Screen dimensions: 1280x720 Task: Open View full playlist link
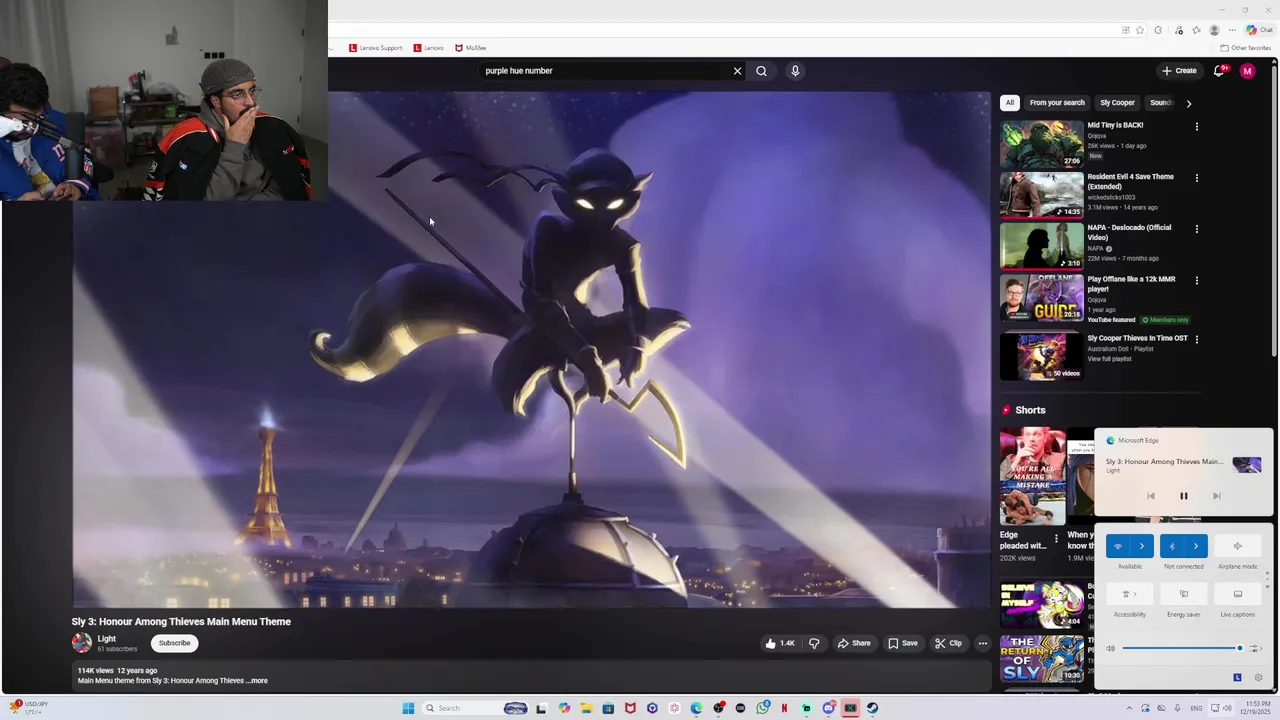(1109, 359)
